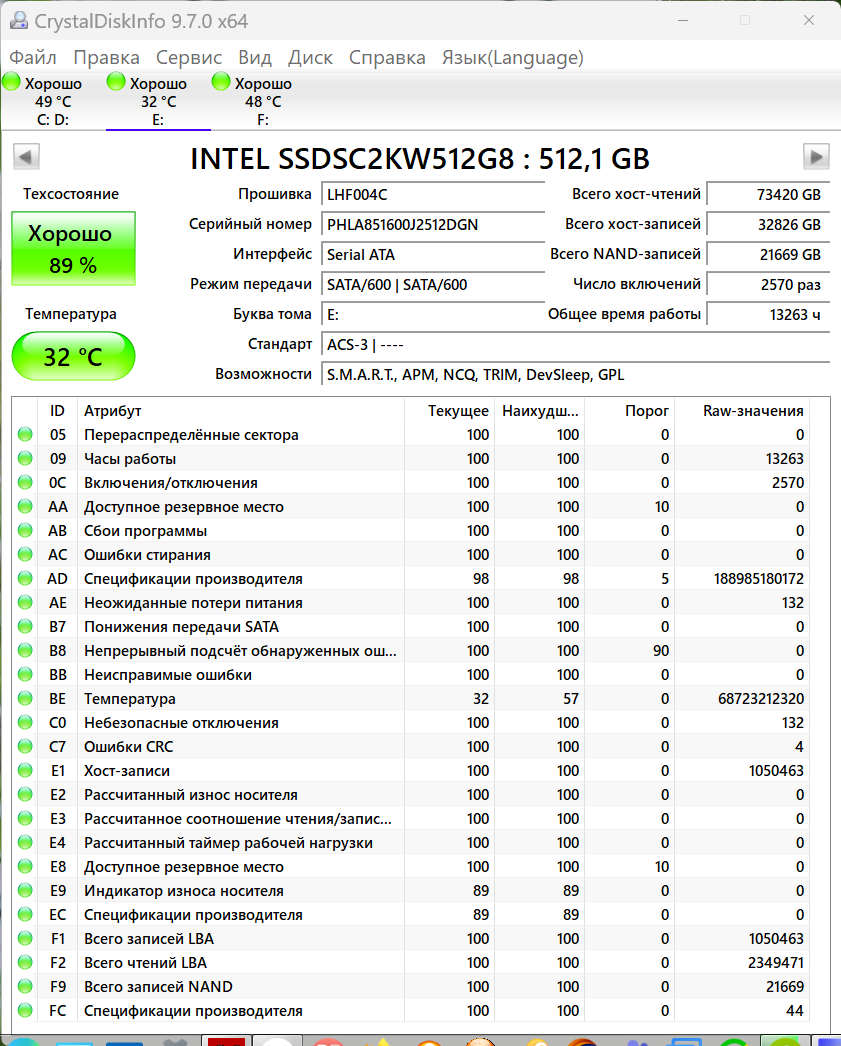Image resolution: width=841 pixels, height=1046 pixels.
Task: Open the Язык(Language) menu
Action: 512,57
